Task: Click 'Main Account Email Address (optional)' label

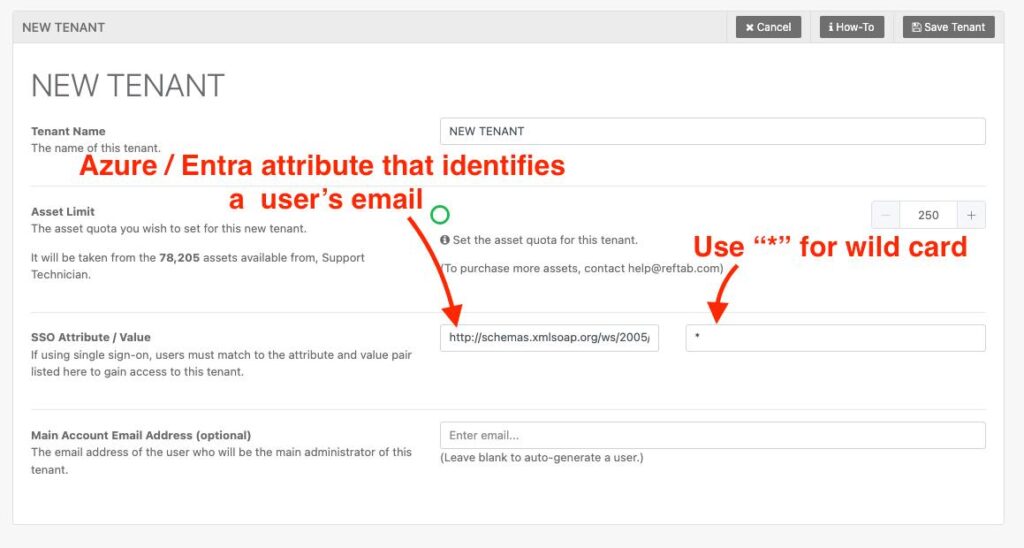Action: [141, 435]
